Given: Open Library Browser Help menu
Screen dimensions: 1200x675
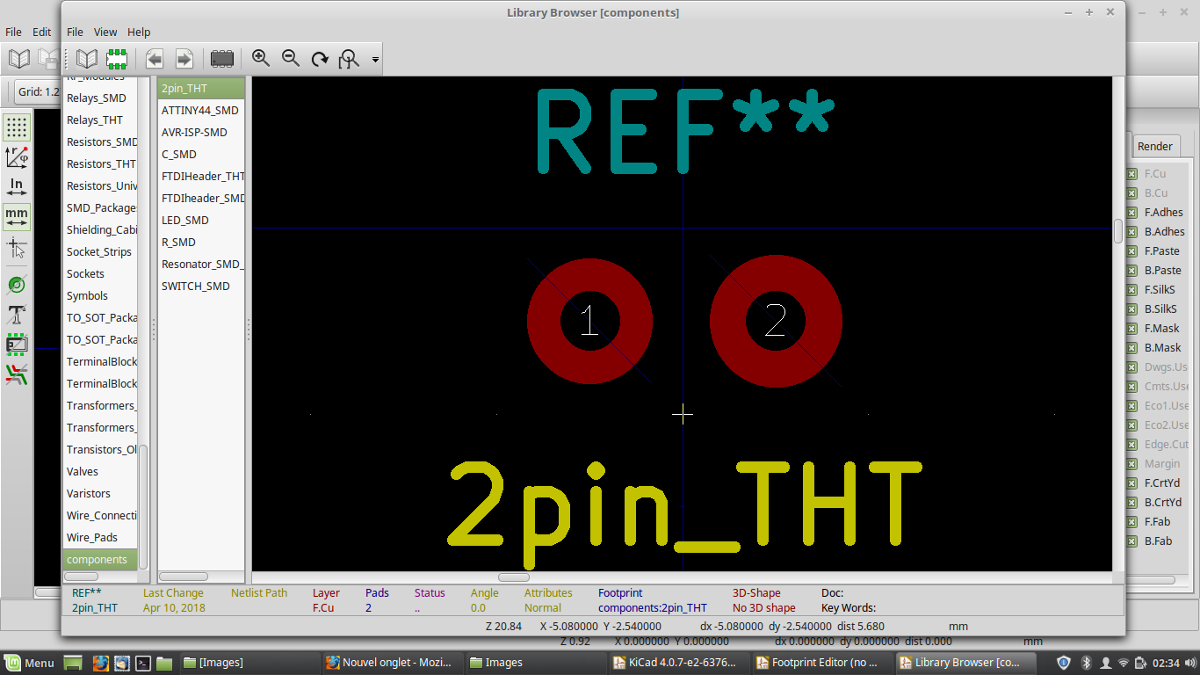Looking at the screenshot, I should click(x=139, y=32).
